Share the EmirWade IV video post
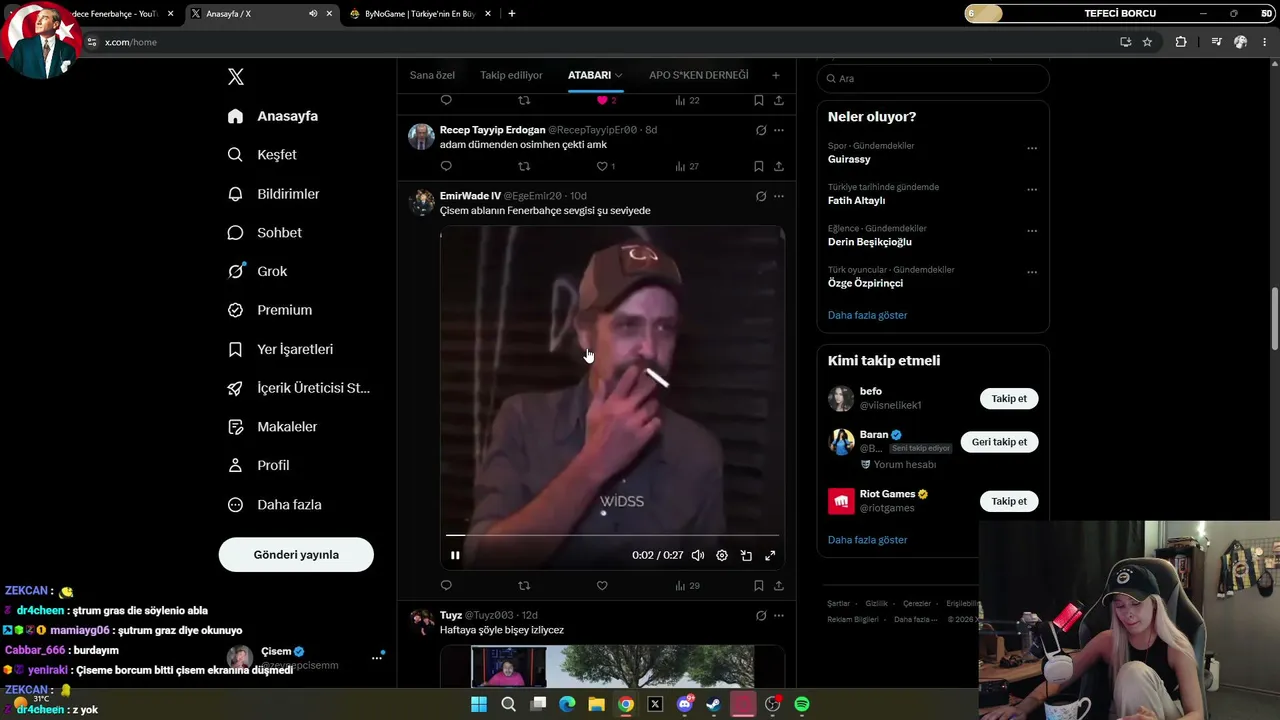The height and width of the screenshot is (720, 1280). click(x=779, y=585)
